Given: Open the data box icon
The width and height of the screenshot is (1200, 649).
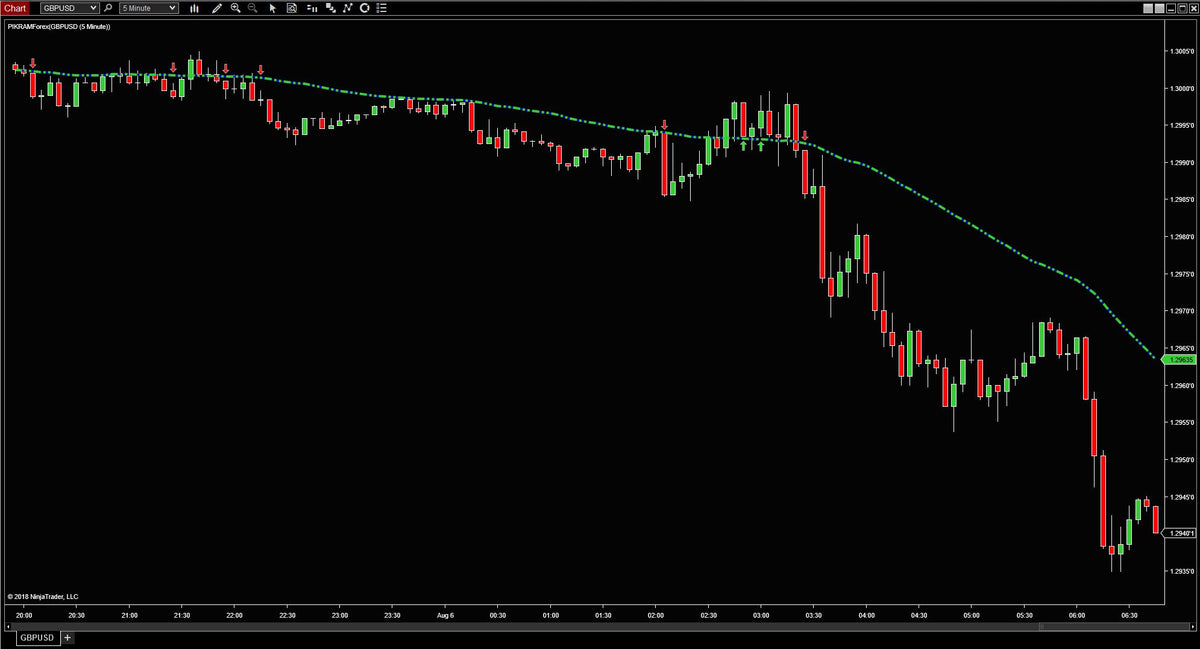Looking at the screenshot, I should [x=291, y=8].
